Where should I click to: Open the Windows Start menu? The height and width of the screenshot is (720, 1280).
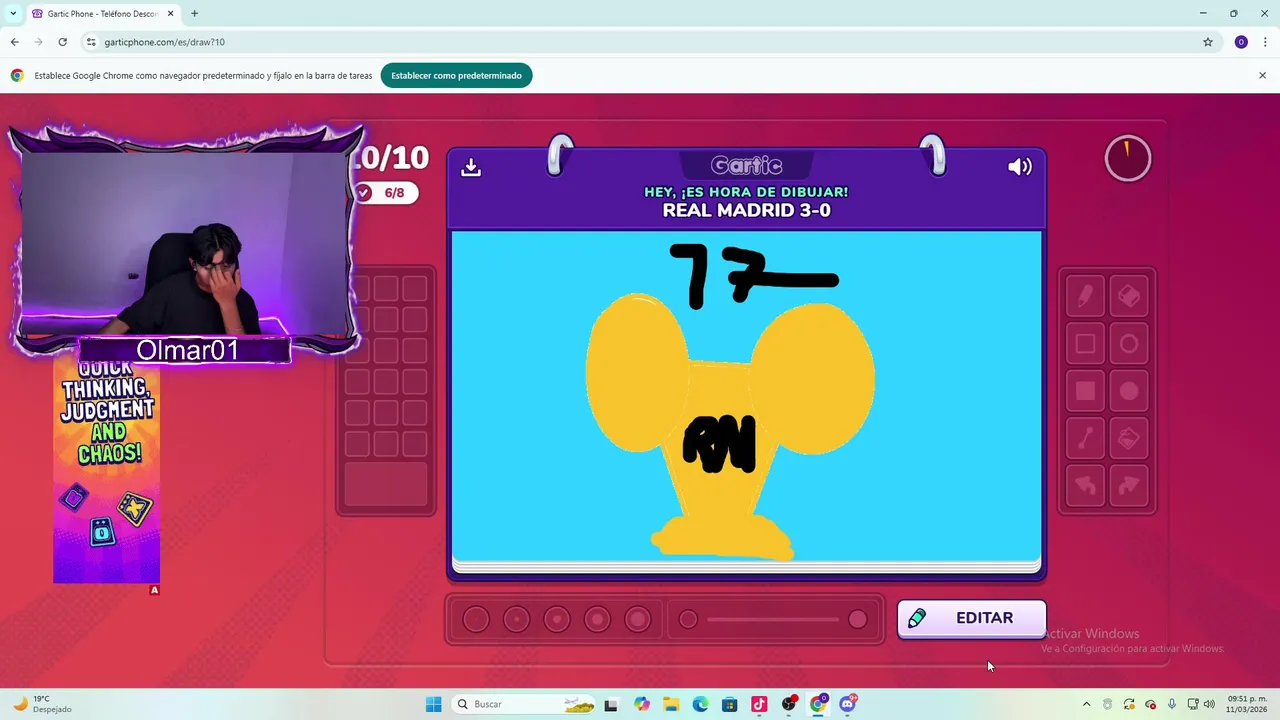(x=433, y=704)
